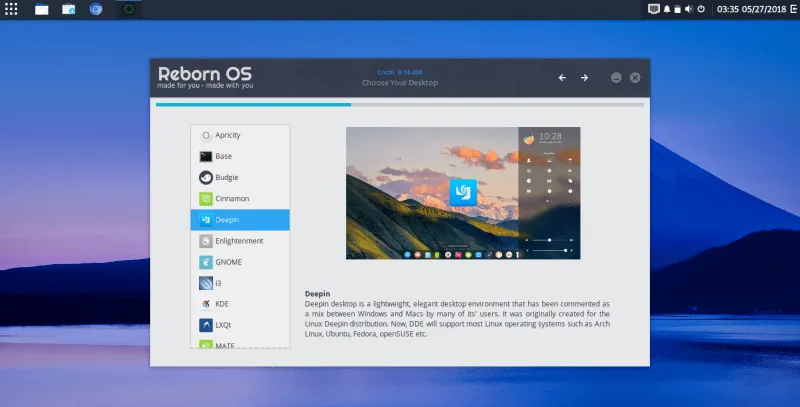Click the installer progress bar
The image size is (800, 407).
click(x=400, y=104)
